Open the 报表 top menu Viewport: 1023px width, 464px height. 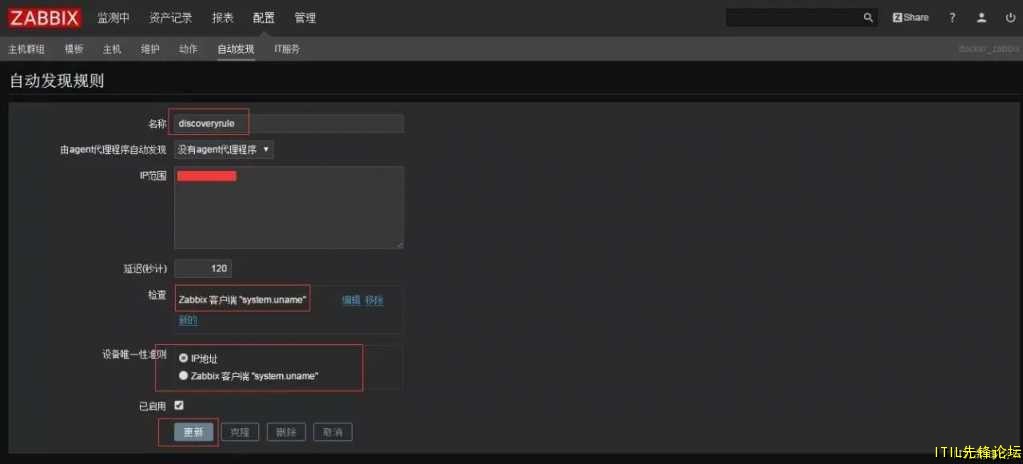point(222,18)
